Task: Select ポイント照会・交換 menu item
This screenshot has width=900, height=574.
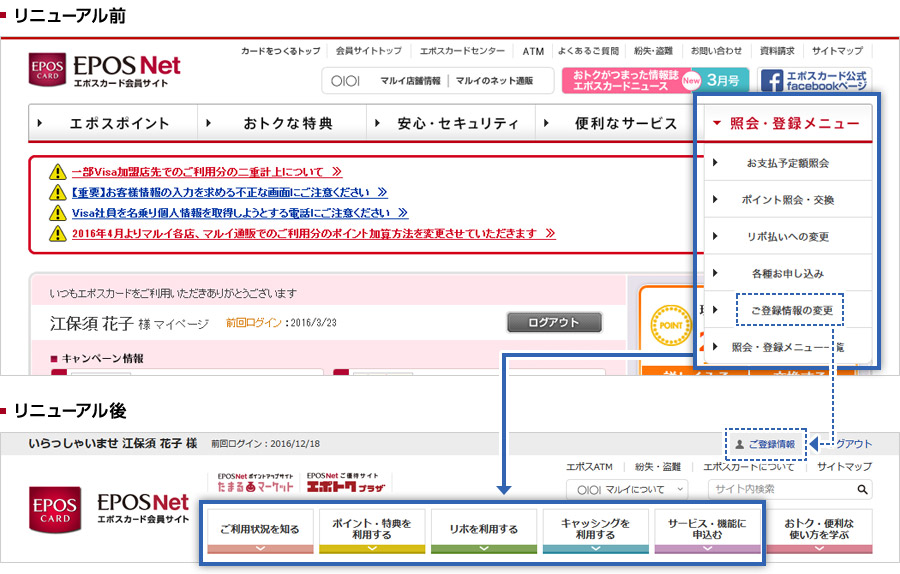Action: click(788, 200)
